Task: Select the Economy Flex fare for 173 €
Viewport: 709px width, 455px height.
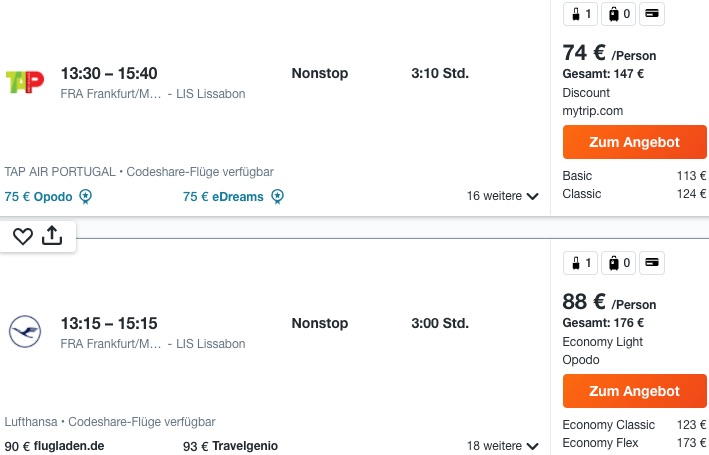Action: pos(634,442)
